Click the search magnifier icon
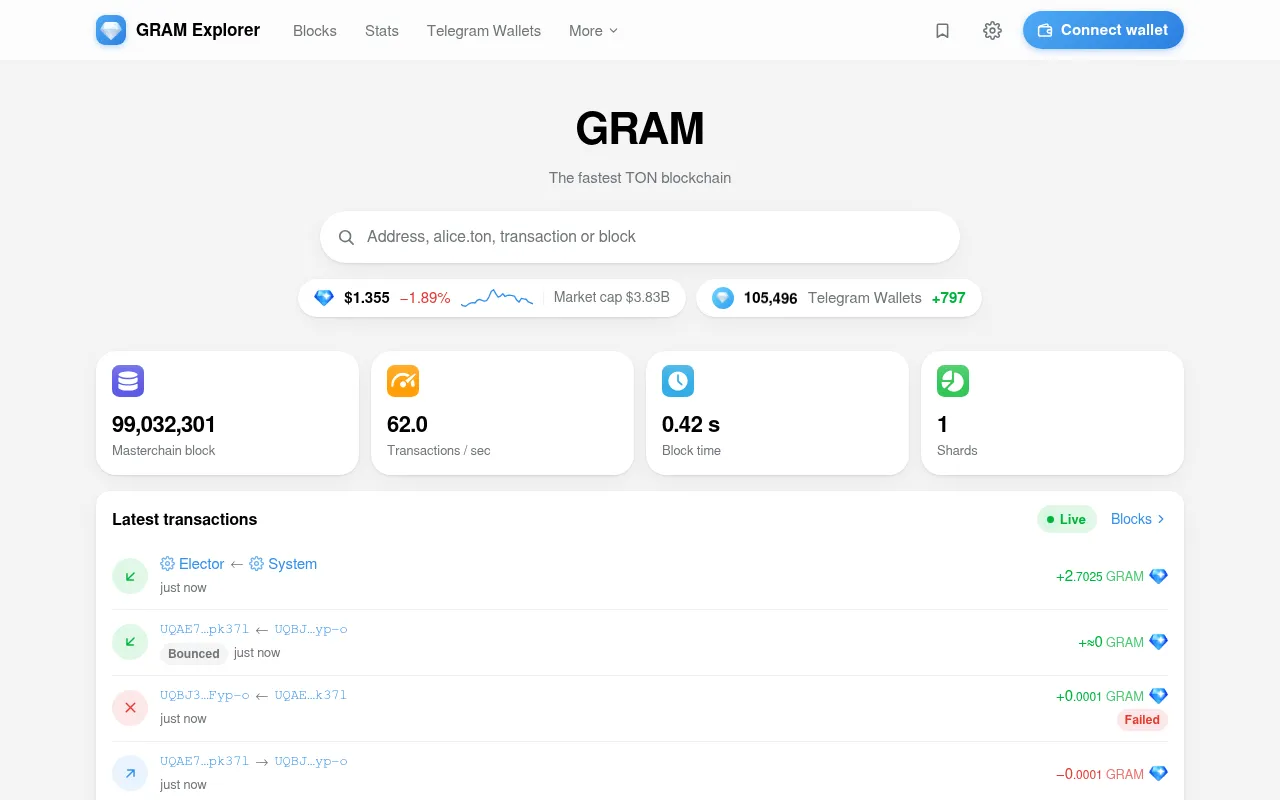The width and height of the screenshot is (1280, 800). (x=346, y=237)
